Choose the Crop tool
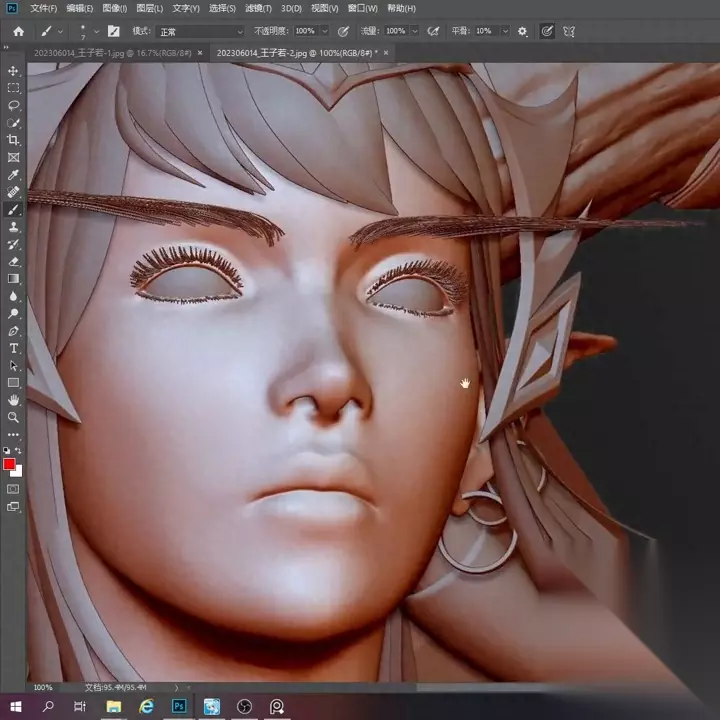720x720 pixels. [14, 140]
